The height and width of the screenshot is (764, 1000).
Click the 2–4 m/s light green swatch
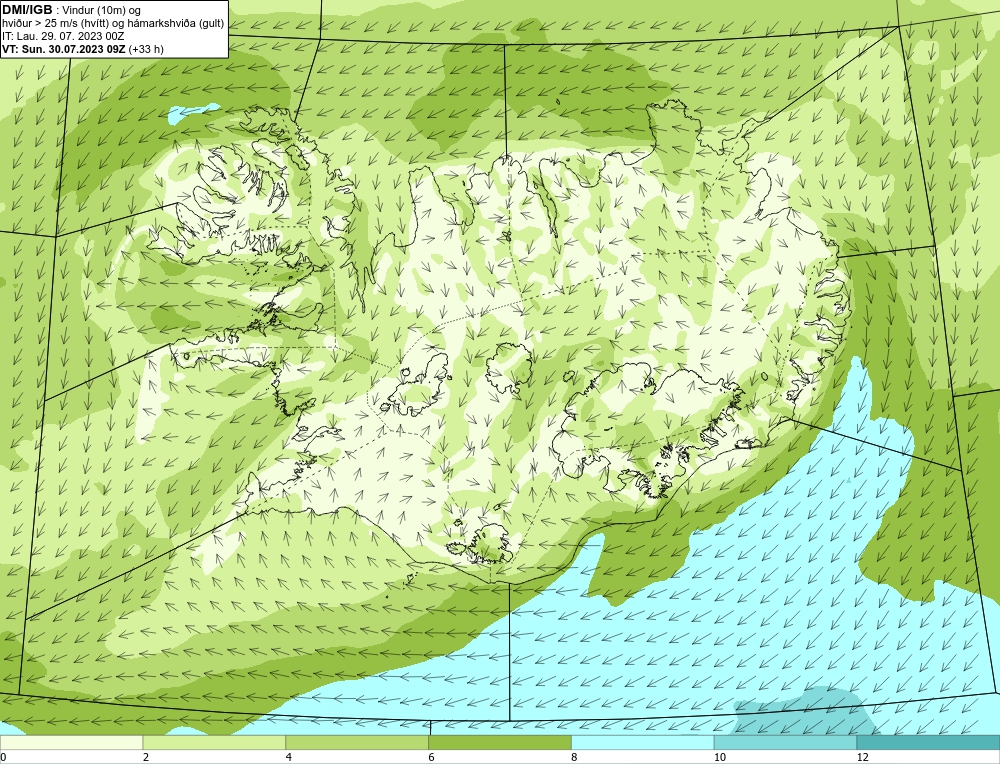[214, 743]
